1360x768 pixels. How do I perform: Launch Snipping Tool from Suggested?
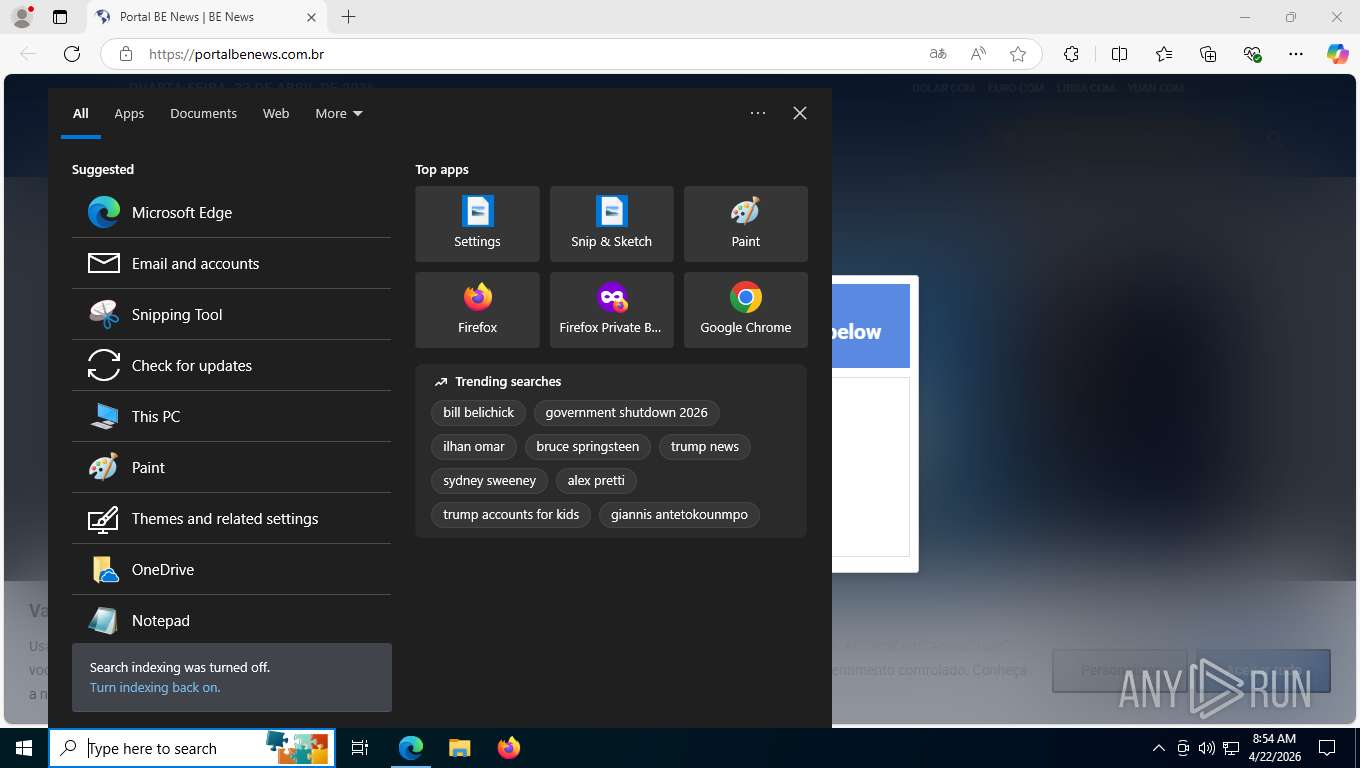click(x=231, y=314)
